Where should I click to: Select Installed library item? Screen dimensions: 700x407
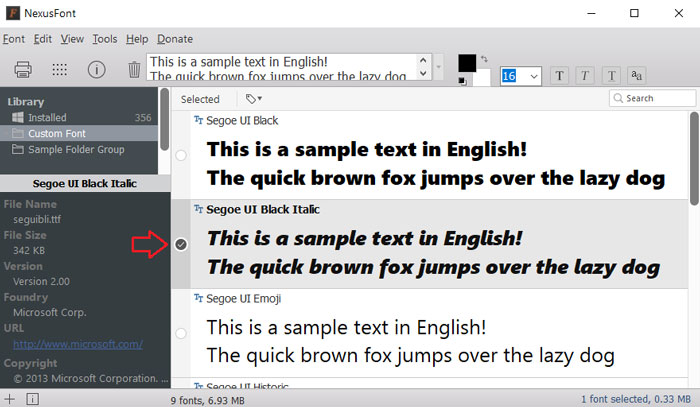click(79, 117)
